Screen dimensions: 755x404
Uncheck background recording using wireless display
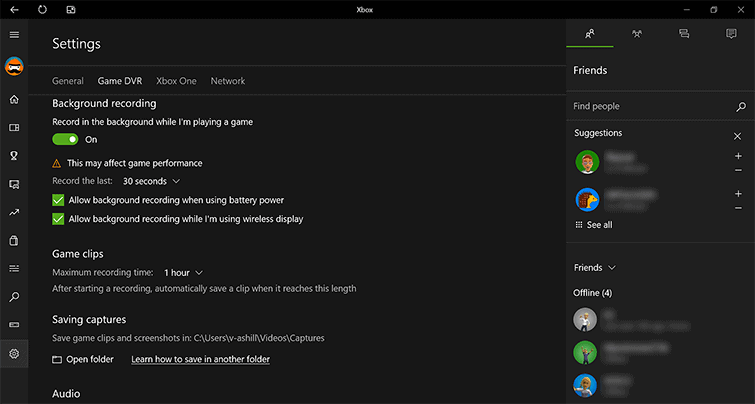[58, 219]
